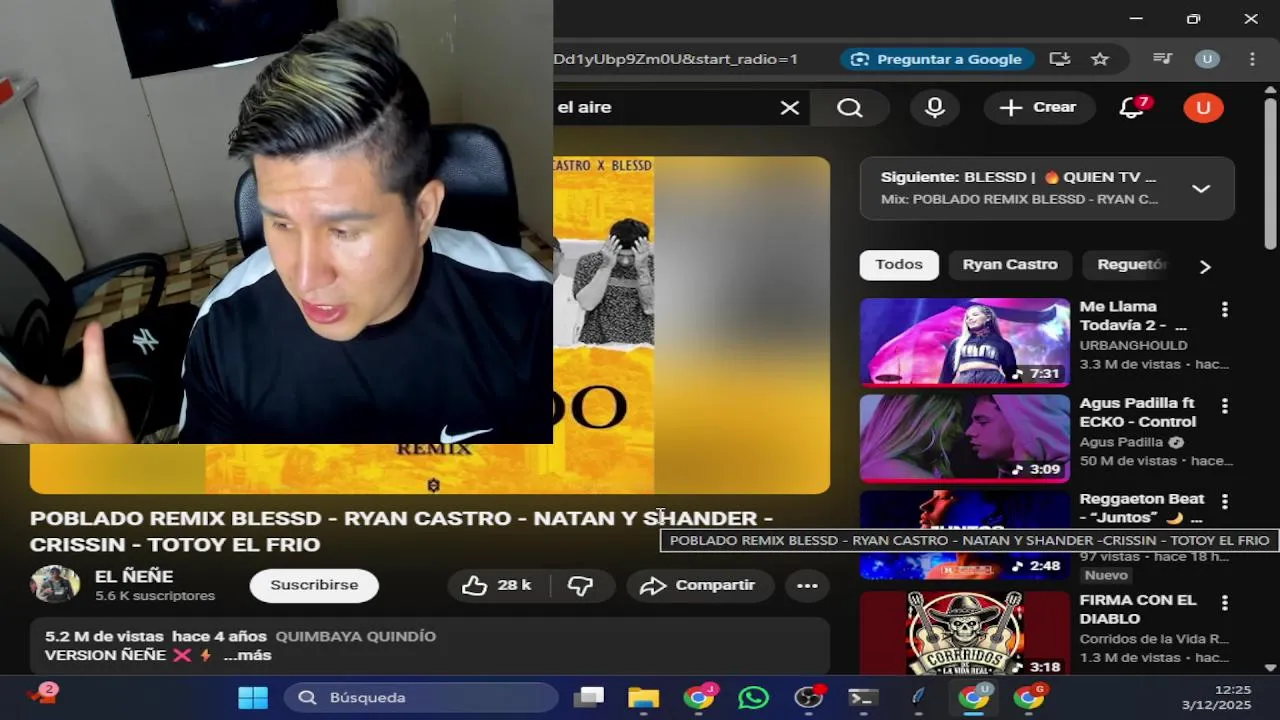
Task: Open Reggaeton Beat Juntos video title
Action: coord(1142,508)
